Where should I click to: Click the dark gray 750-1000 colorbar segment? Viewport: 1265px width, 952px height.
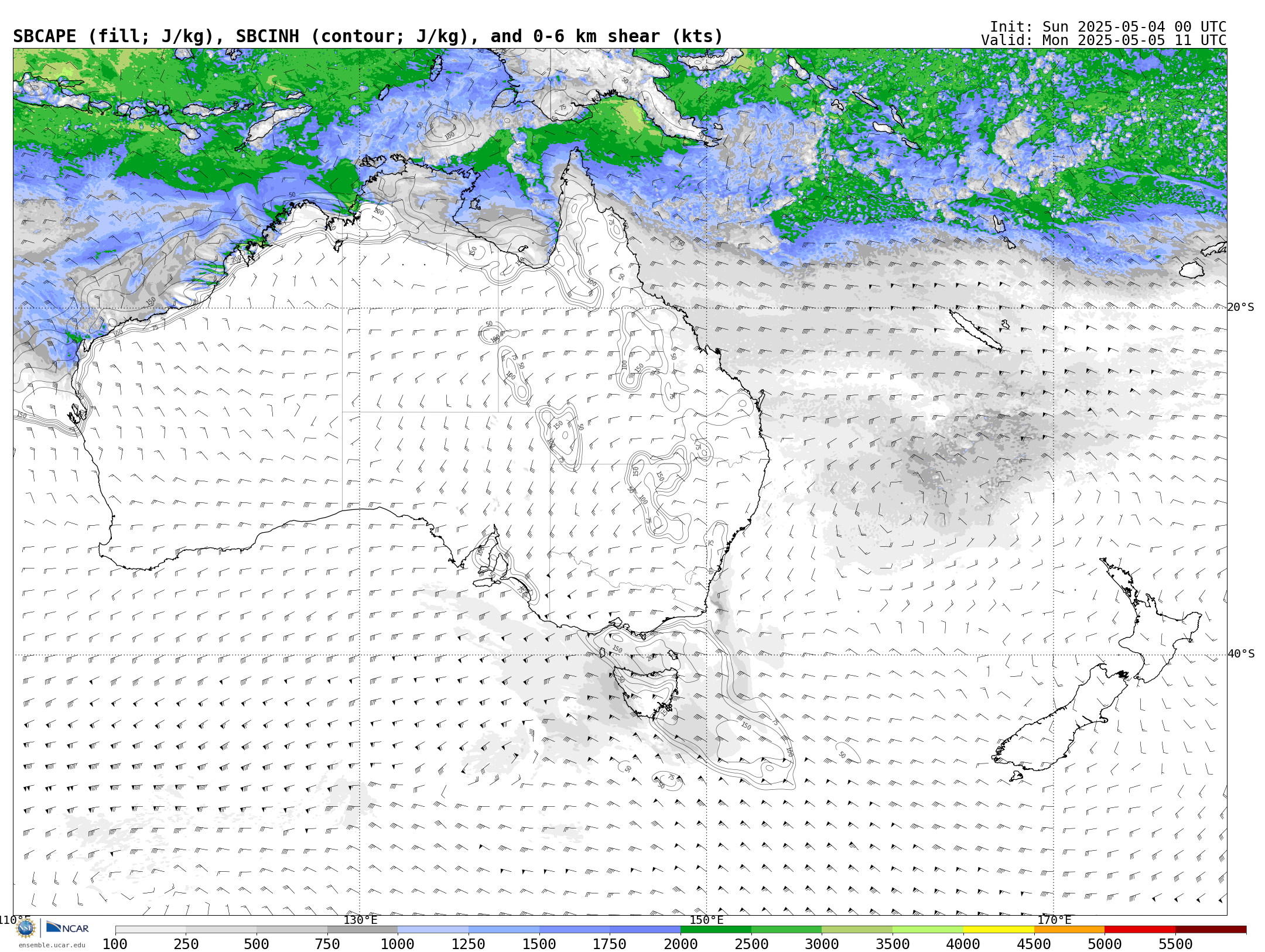(x=363, y=930)
